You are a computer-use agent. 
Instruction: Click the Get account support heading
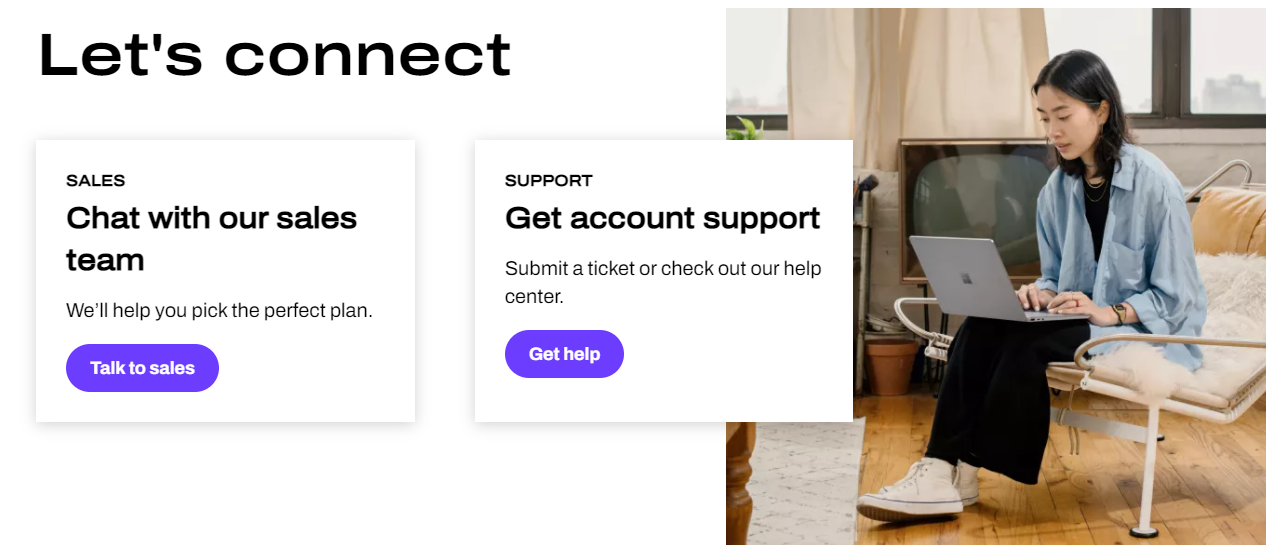click(662, 218)
